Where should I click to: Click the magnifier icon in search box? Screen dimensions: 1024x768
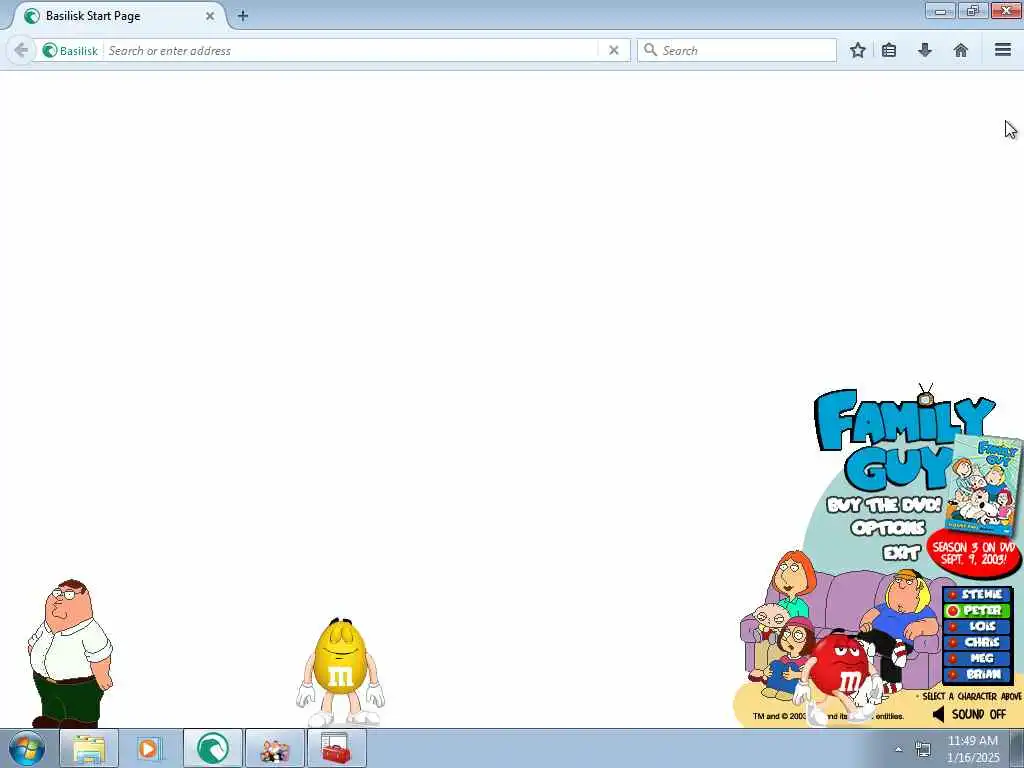pyautogui.click(x=650, y=50)
